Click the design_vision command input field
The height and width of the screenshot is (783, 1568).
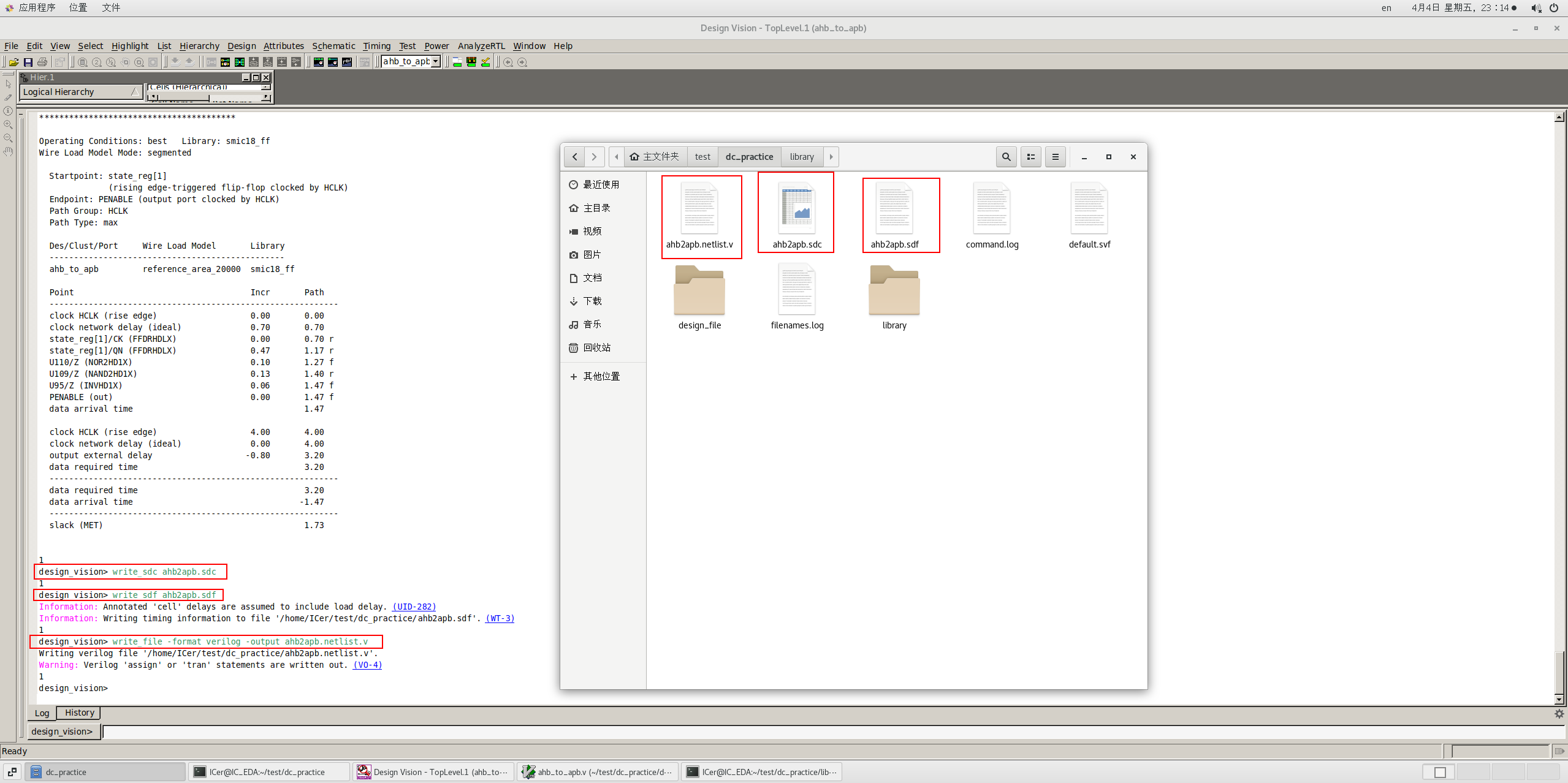(797, 732)
